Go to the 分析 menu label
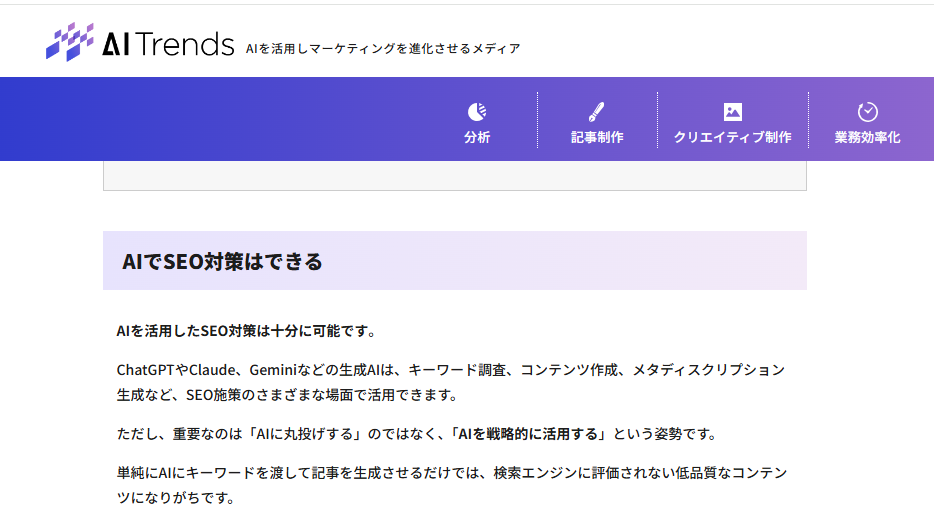This screenshot has width=934, height=516. pos(477,138)
